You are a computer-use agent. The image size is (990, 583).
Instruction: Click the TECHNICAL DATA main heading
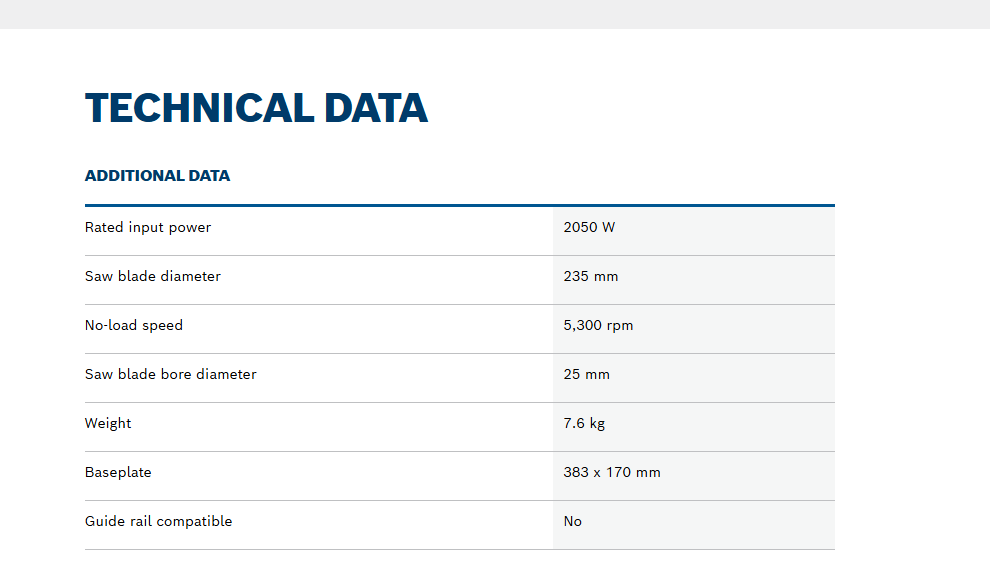pos(256,108)
